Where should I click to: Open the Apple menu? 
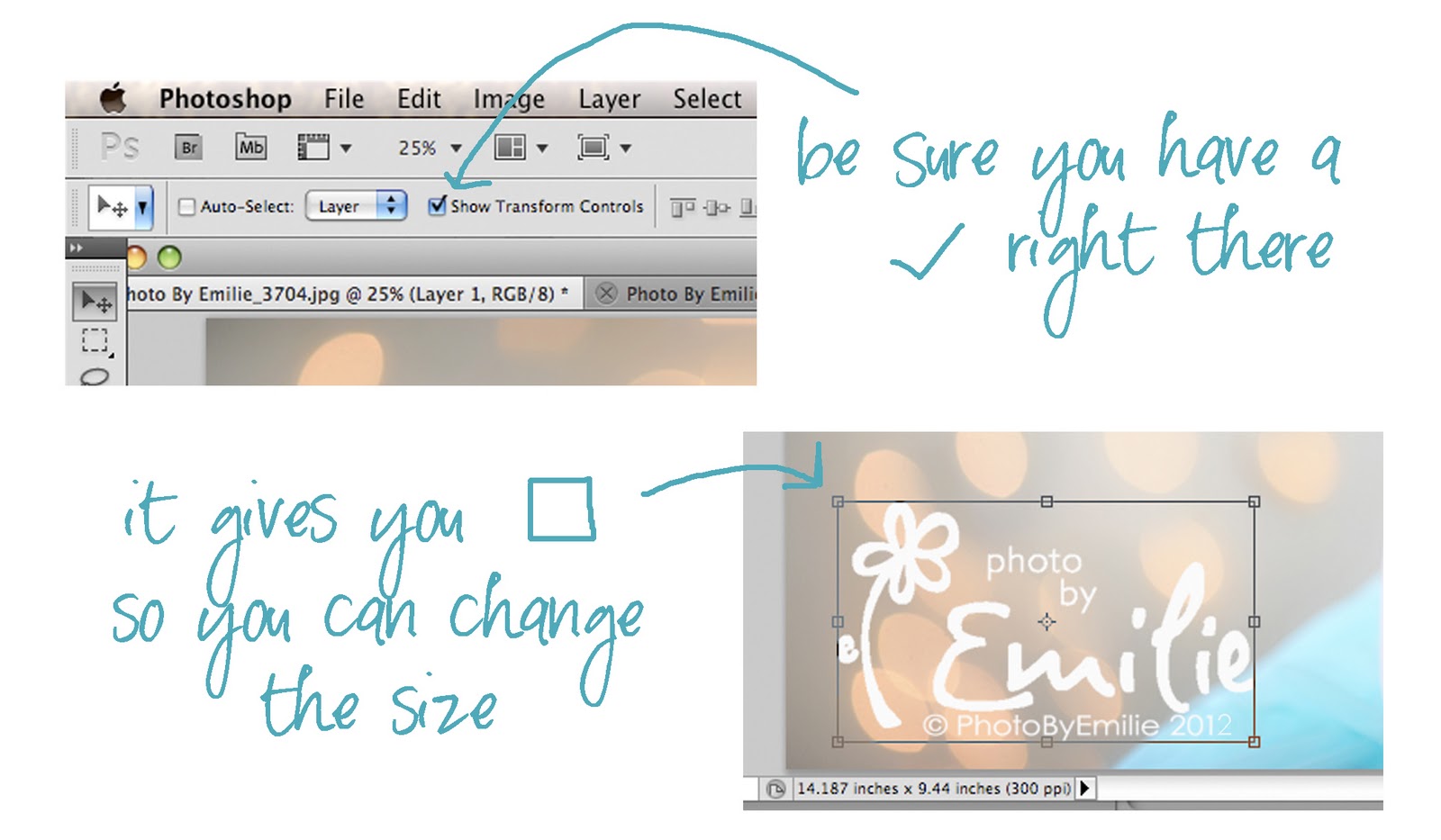tap(113, 98)
